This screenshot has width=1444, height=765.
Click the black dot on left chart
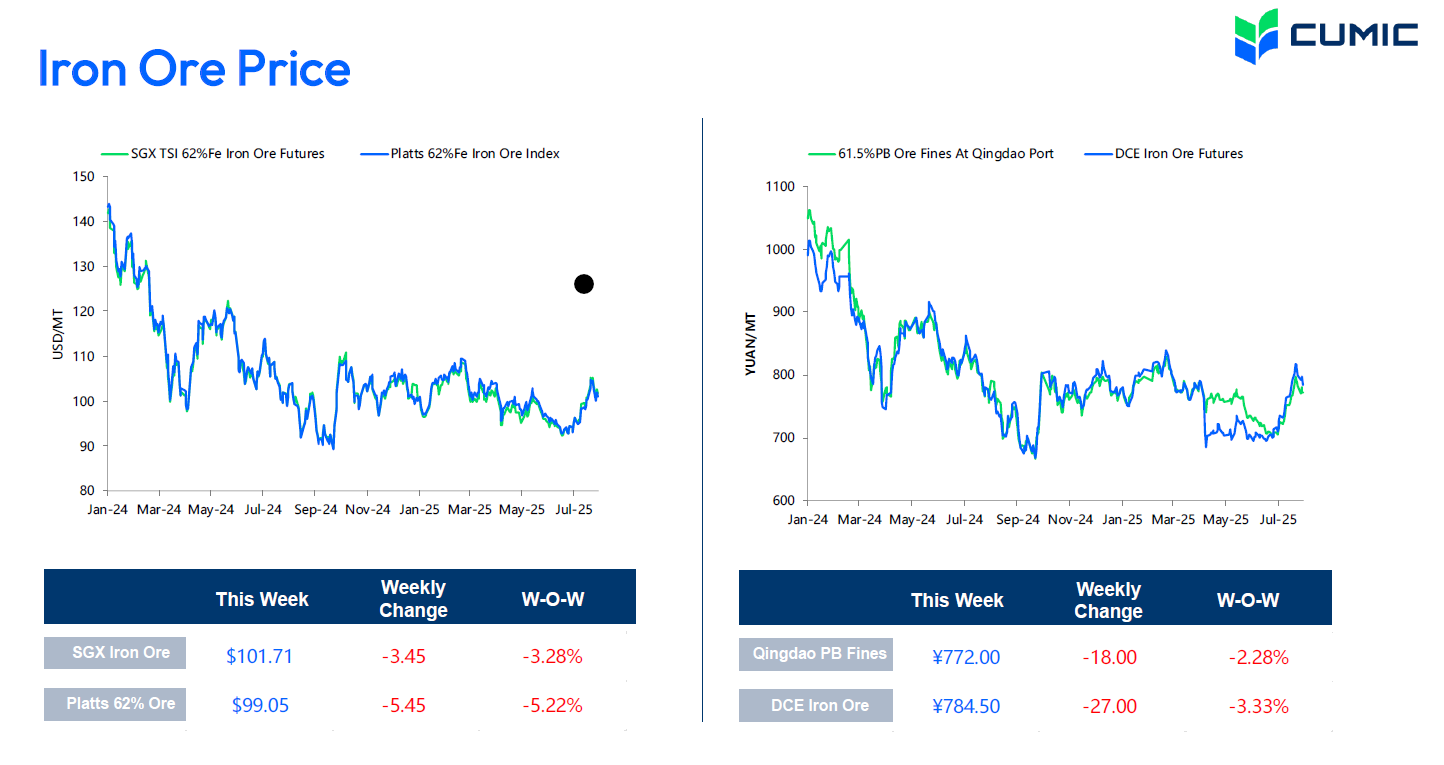pos(584,284)
